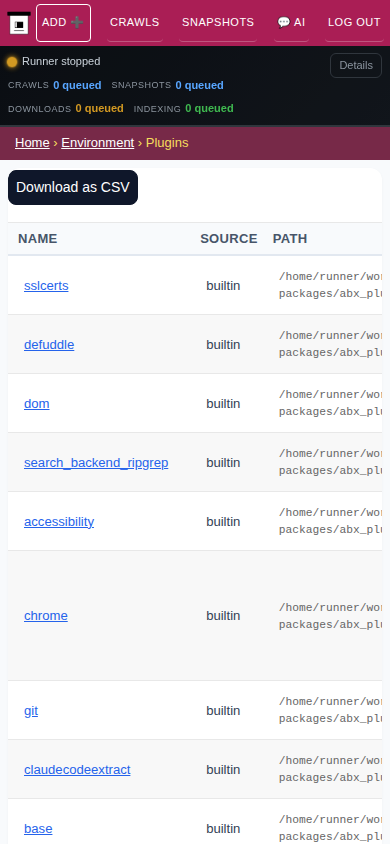
Task: Open the base plugin link
Action: (38, 829)
